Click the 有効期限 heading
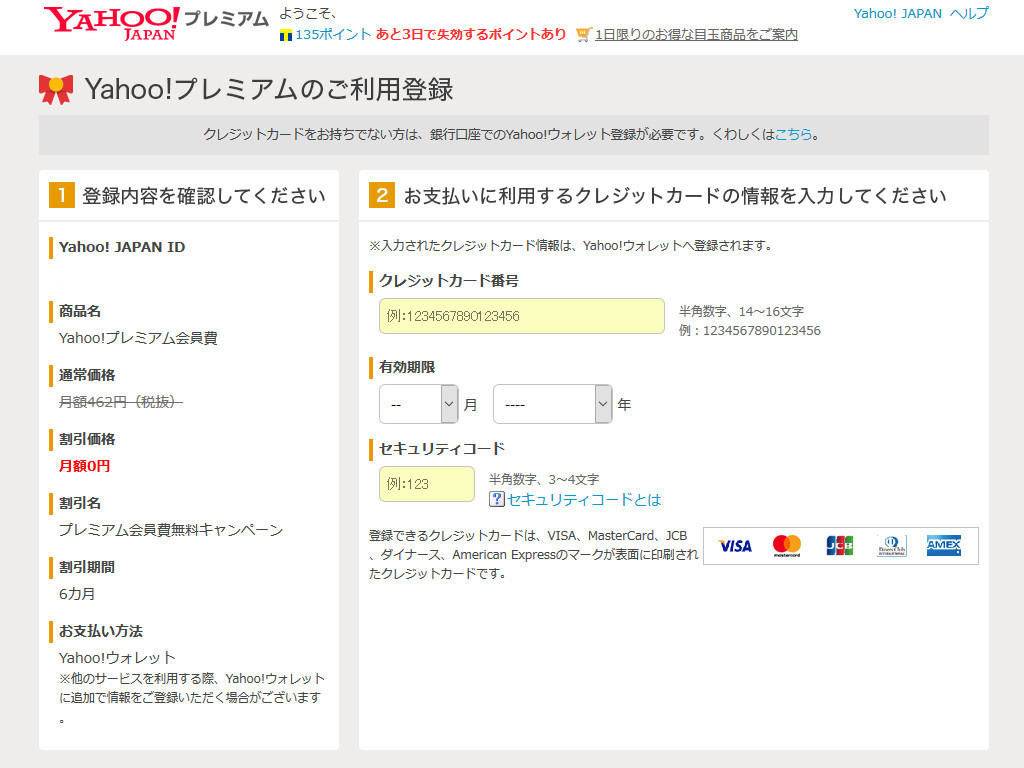Screen dimensions: 1024x768 click(x=407, y=367)
